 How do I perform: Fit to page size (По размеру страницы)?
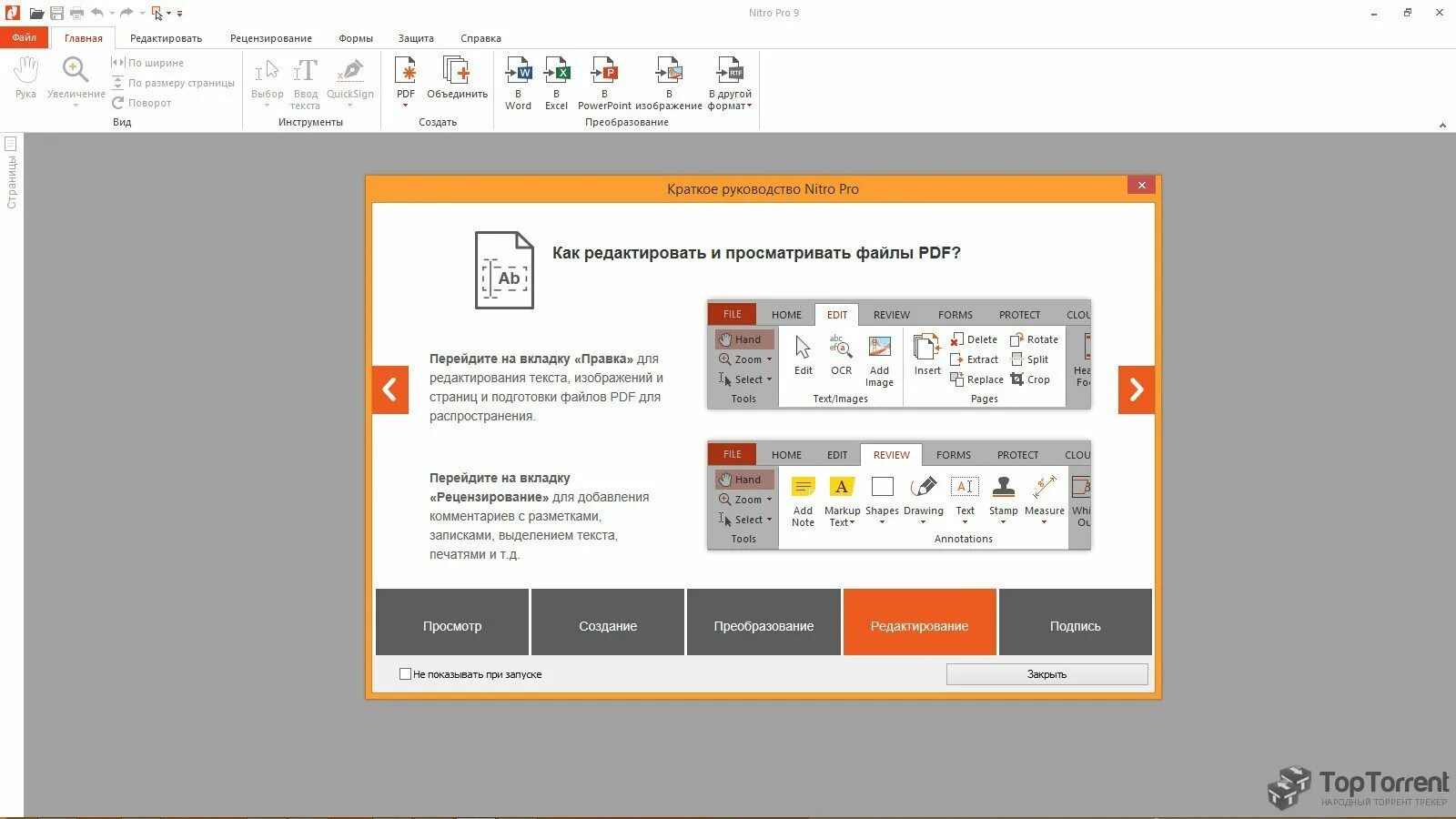click(173, 83)
